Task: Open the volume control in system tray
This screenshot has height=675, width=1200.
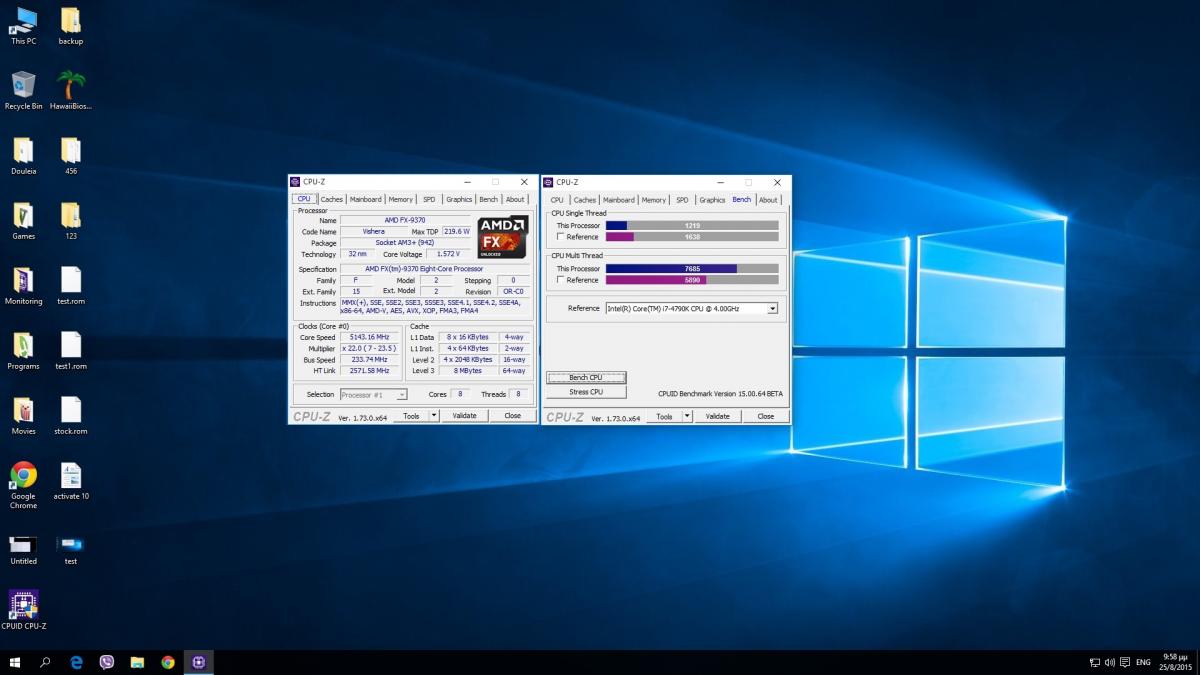Action: (1110, 662)
